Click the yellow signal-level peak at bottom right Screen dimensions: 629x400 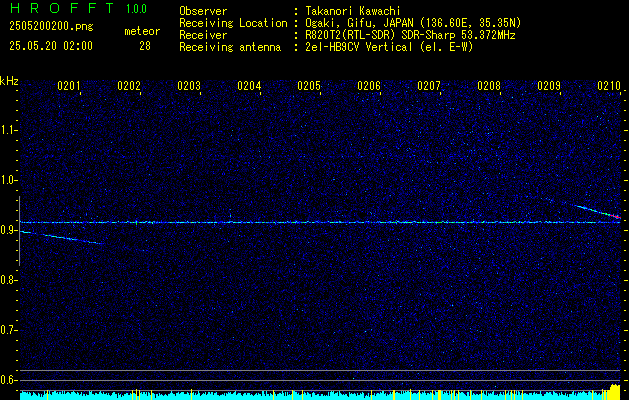614,391
